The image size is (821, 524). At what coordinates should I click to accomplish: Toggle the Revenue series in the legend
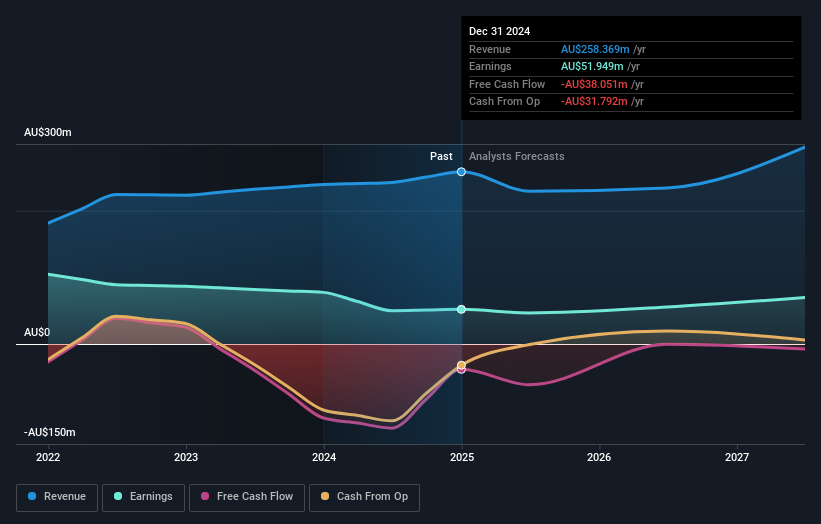[x=58, y=497]
